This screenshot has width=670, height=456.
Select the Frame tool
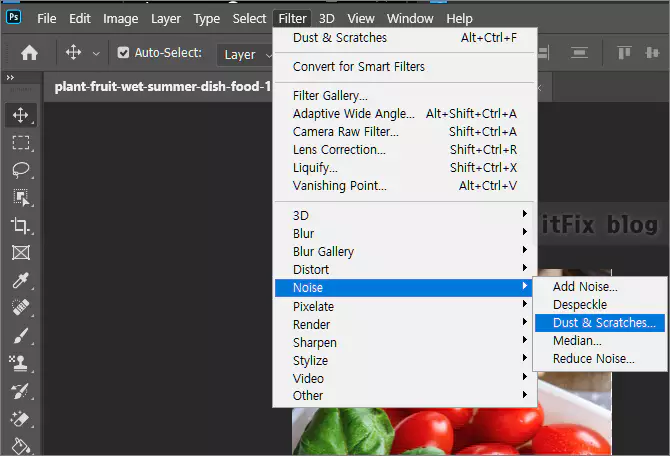[x=21, y=253]
